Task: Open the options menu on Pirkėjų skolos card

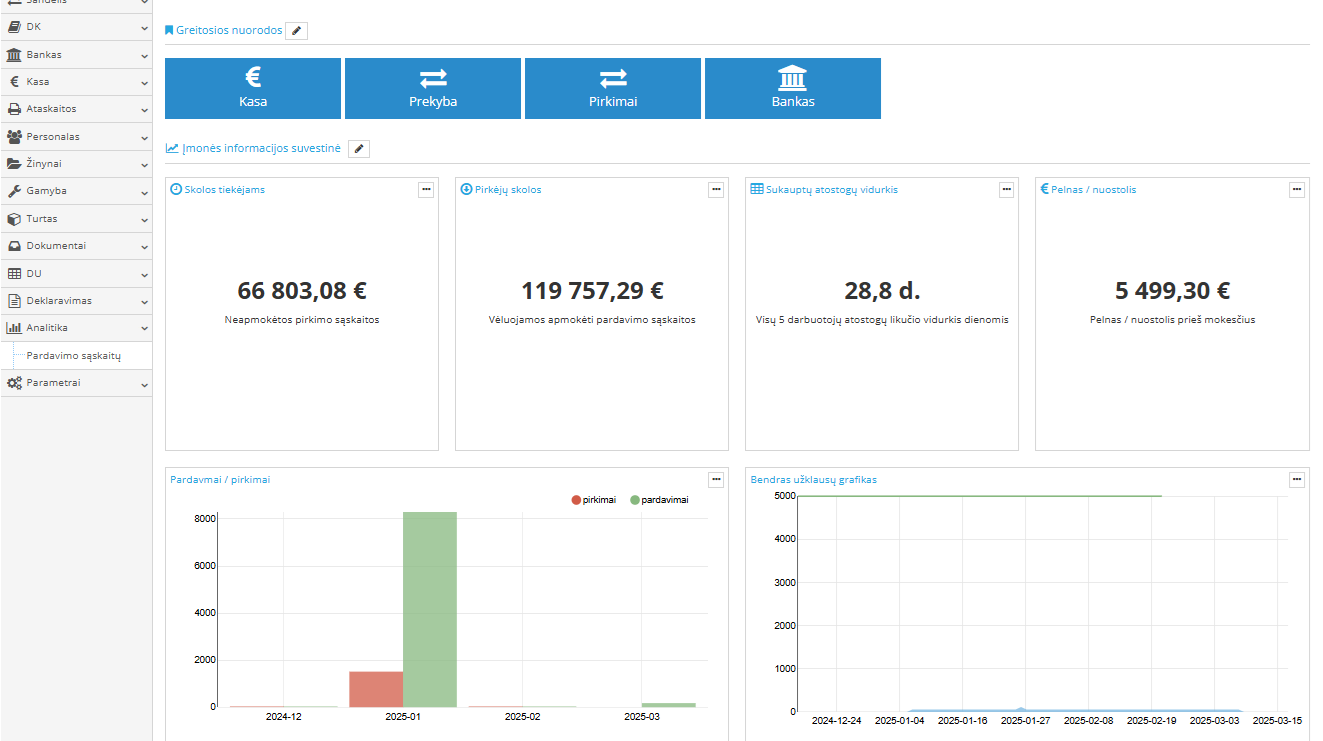Action: point(716,190)
